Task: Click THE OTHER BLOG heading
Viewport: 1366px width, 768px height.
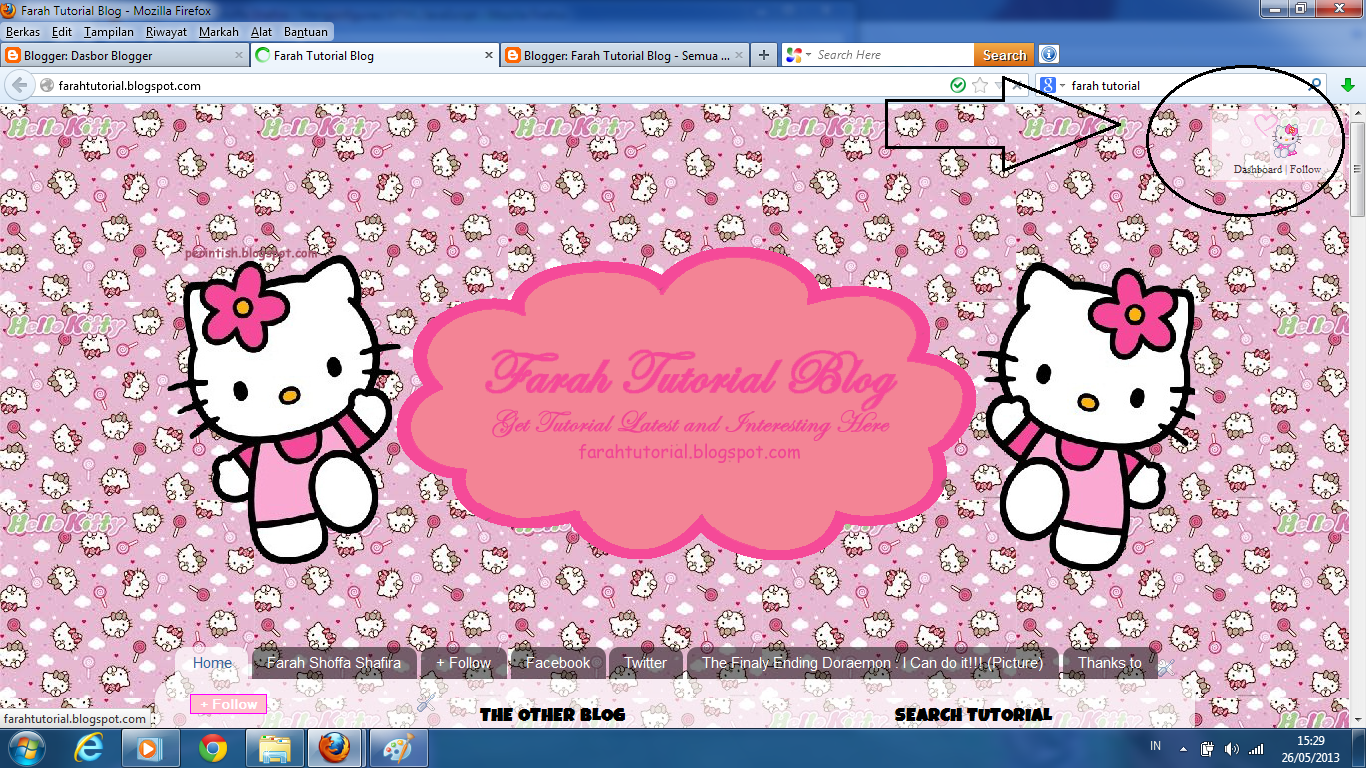Action: 552,714
